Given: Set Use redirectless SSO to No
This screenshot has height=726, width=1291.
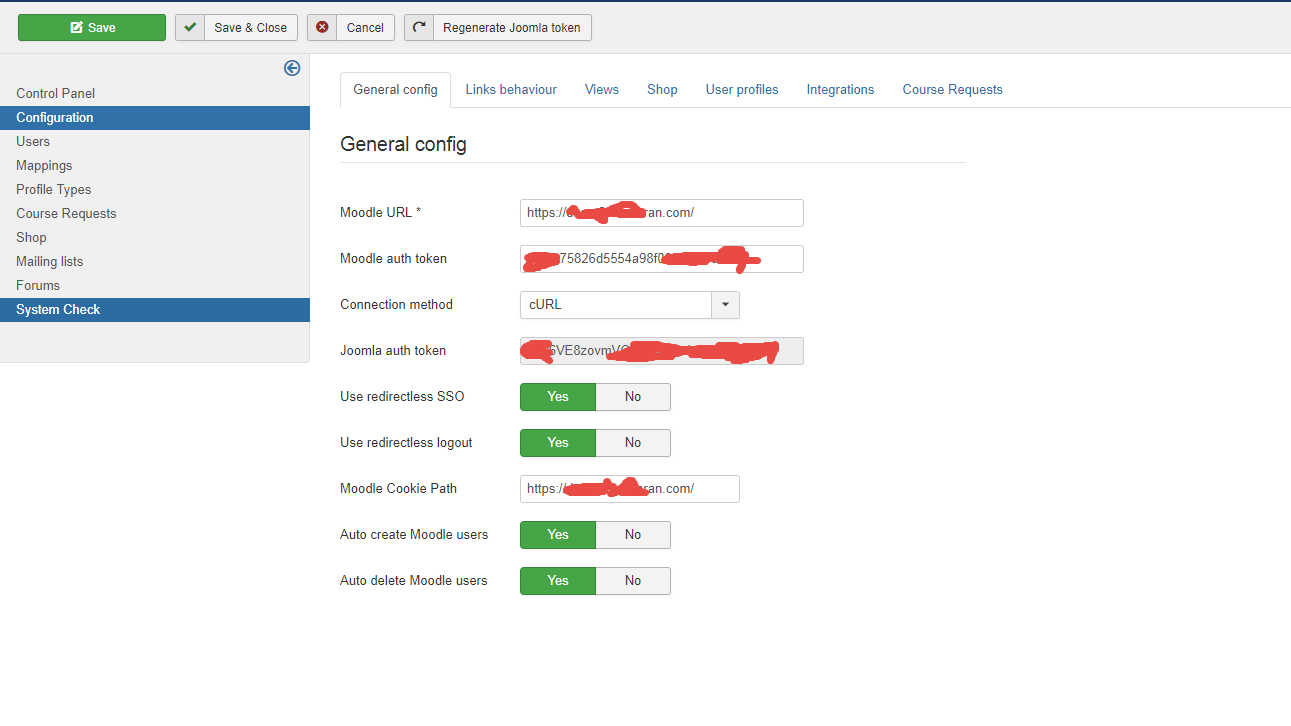Looking at the screenshot, I should [633, 397].
